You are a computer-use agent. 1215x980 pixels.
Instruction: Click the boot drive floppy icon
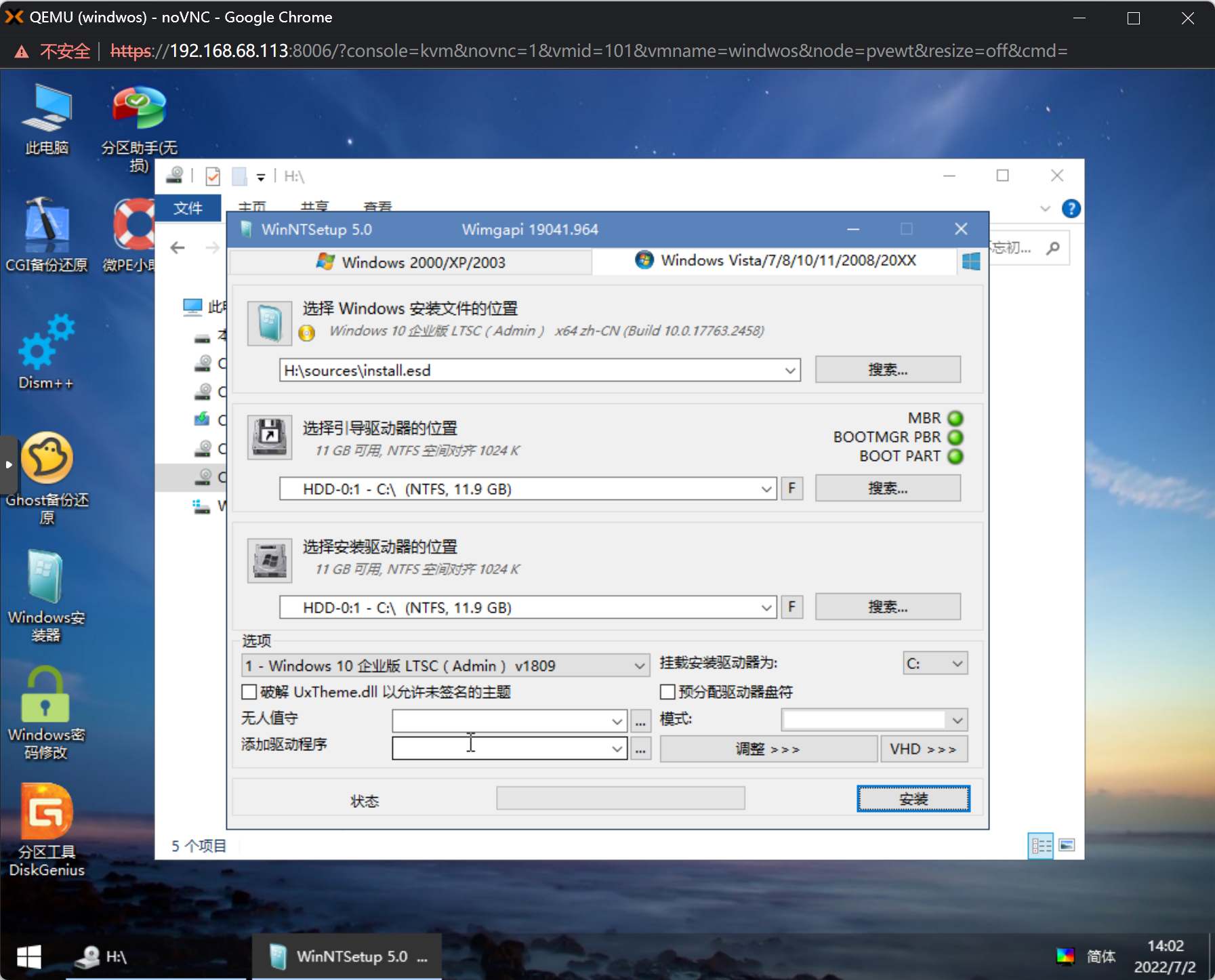270,438
